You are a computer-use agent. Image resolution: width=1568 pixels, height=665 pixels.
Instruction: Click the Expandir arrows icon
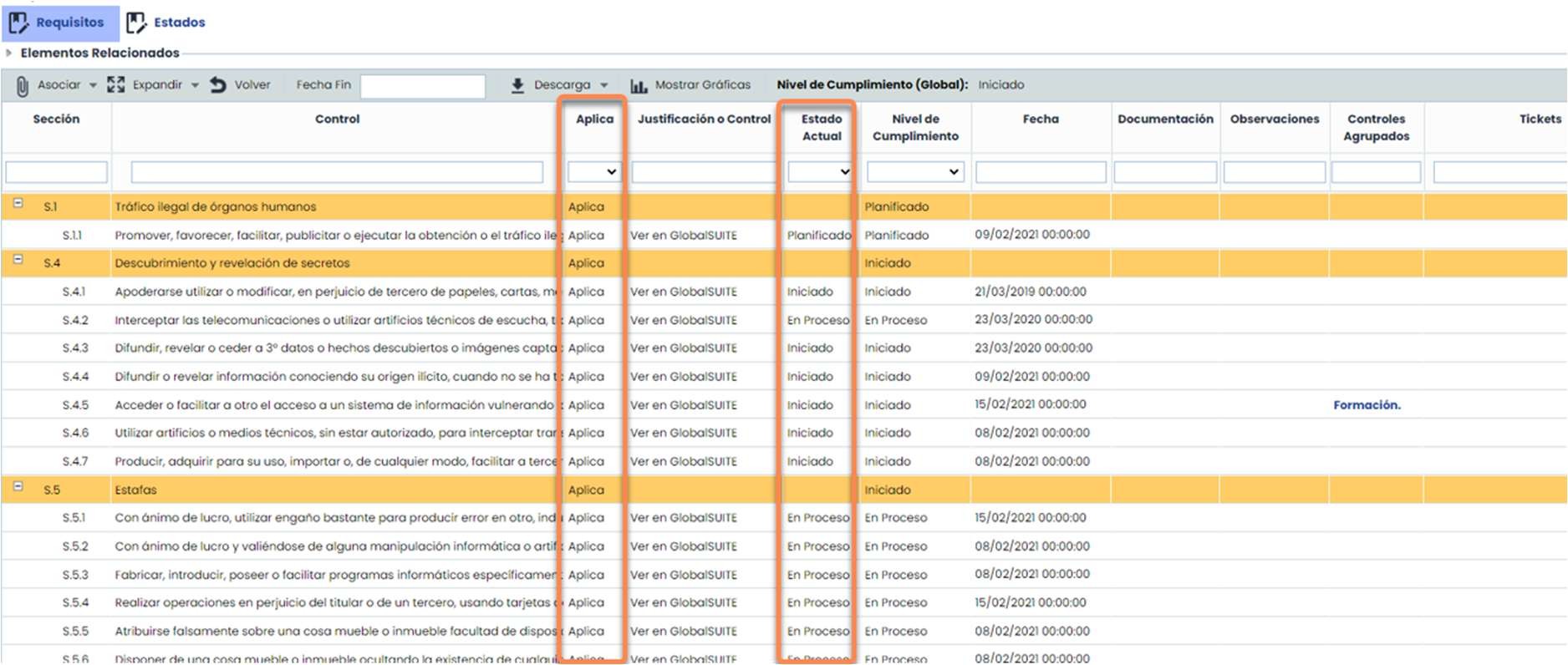coord(116,84)
